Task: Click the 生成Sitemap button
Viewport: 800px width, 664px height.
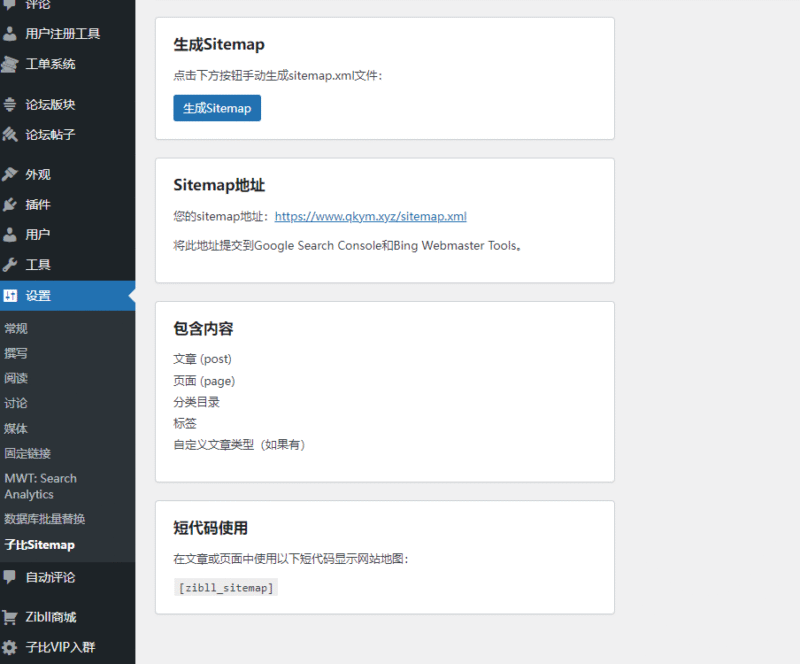Action: click(x=217, y=107)
